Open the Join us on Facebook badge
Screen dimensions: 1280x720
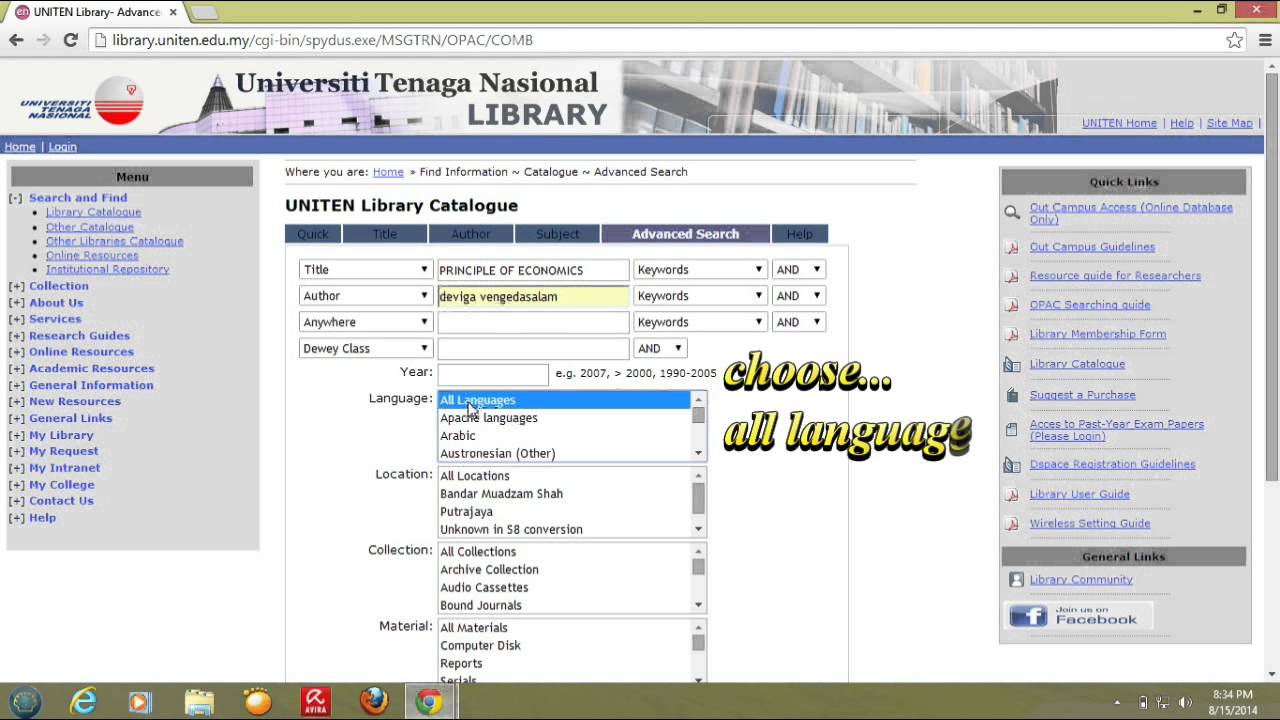click(1076, 615)
